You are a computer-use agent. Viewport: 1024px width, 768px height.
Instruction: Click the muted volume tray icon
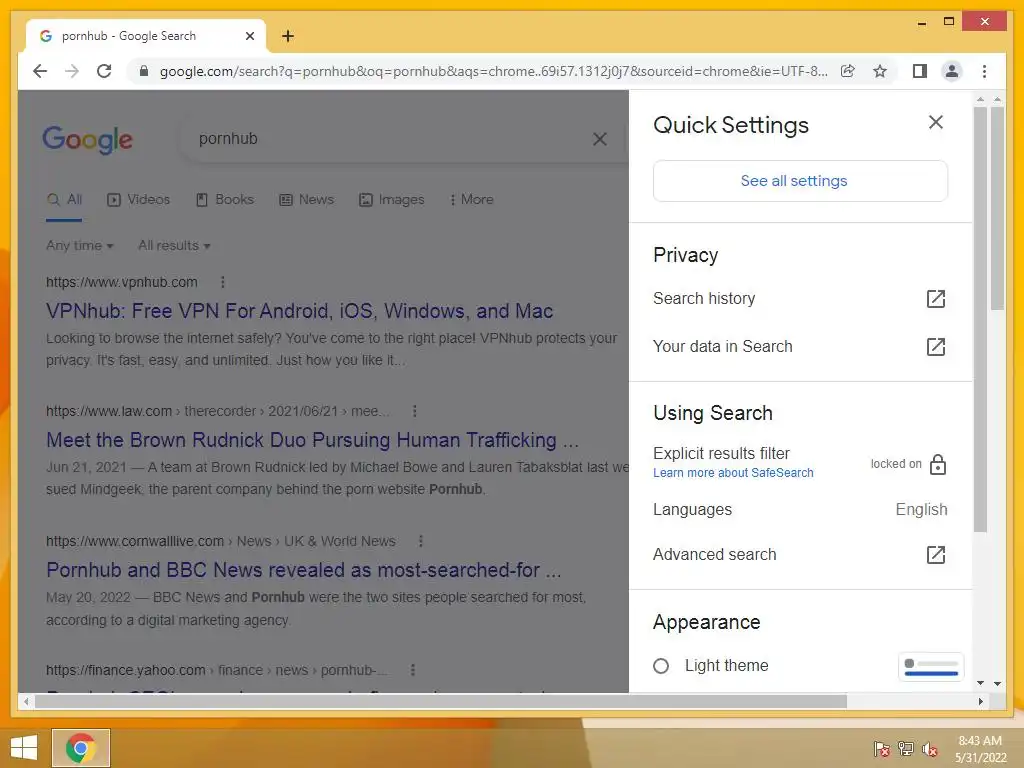tap(930, 748)
